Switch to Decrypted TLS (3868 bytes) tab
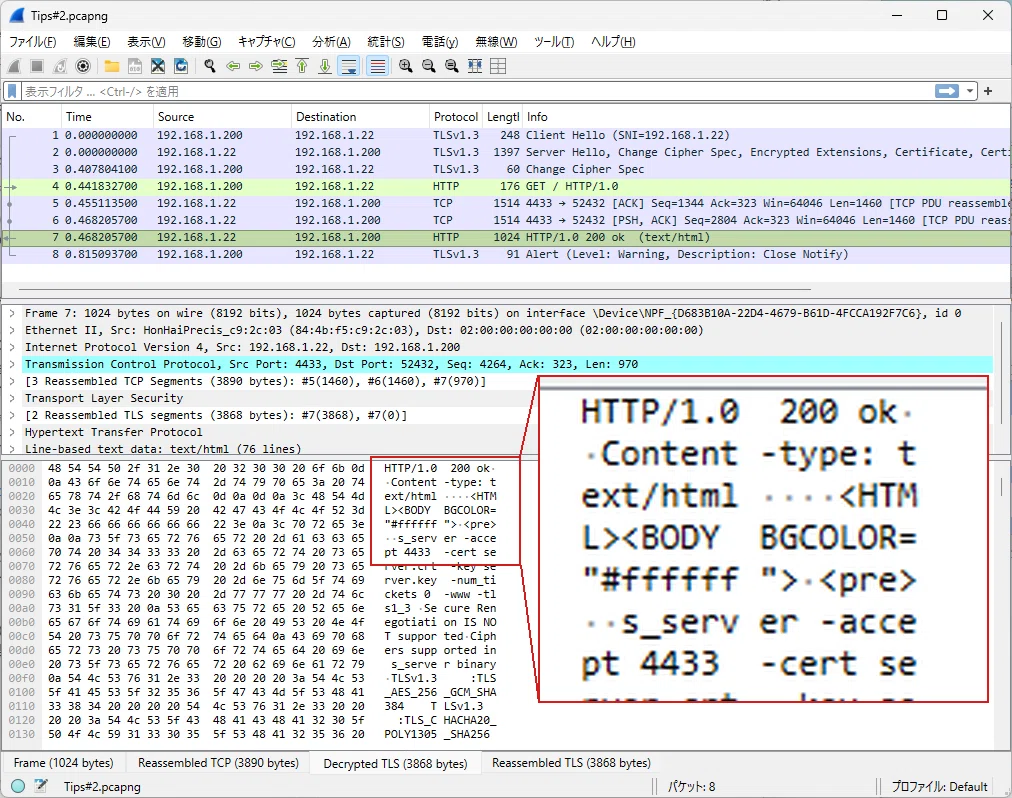This screenshot has width=1012, height=798. click(395, 763)
